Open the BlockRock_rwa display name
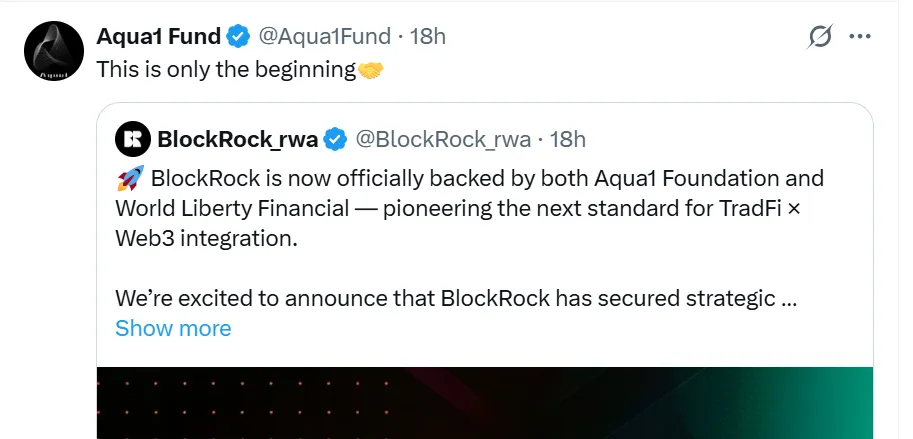This screenshot has height=439, width=913. (x=238, y=138)
